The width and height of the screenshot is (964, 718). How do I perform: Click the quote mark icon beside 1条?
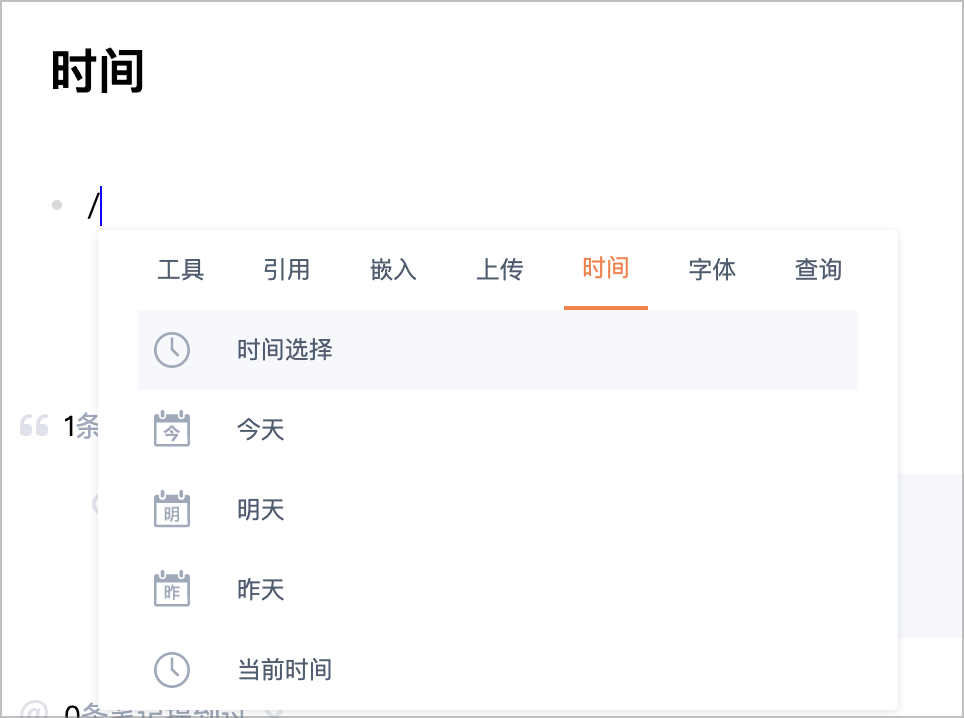click(x=34, y=427)
